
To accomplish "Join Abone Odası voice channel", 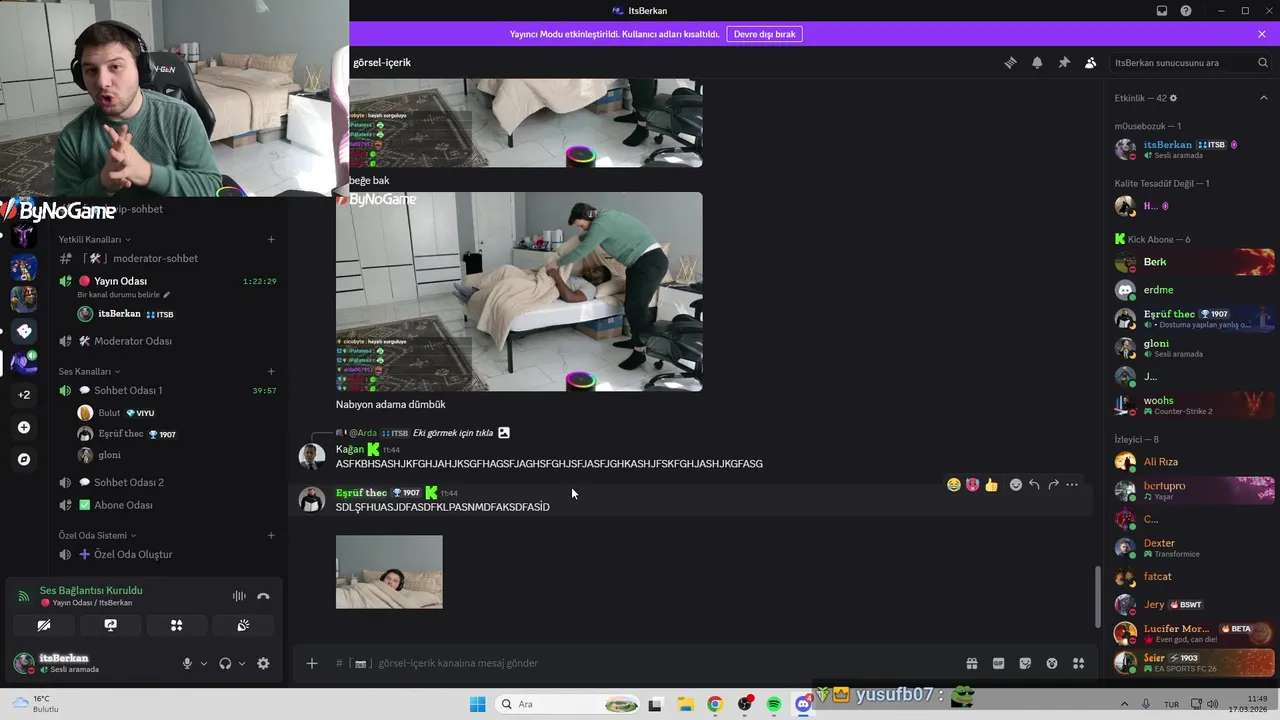I will pos(167,505).
